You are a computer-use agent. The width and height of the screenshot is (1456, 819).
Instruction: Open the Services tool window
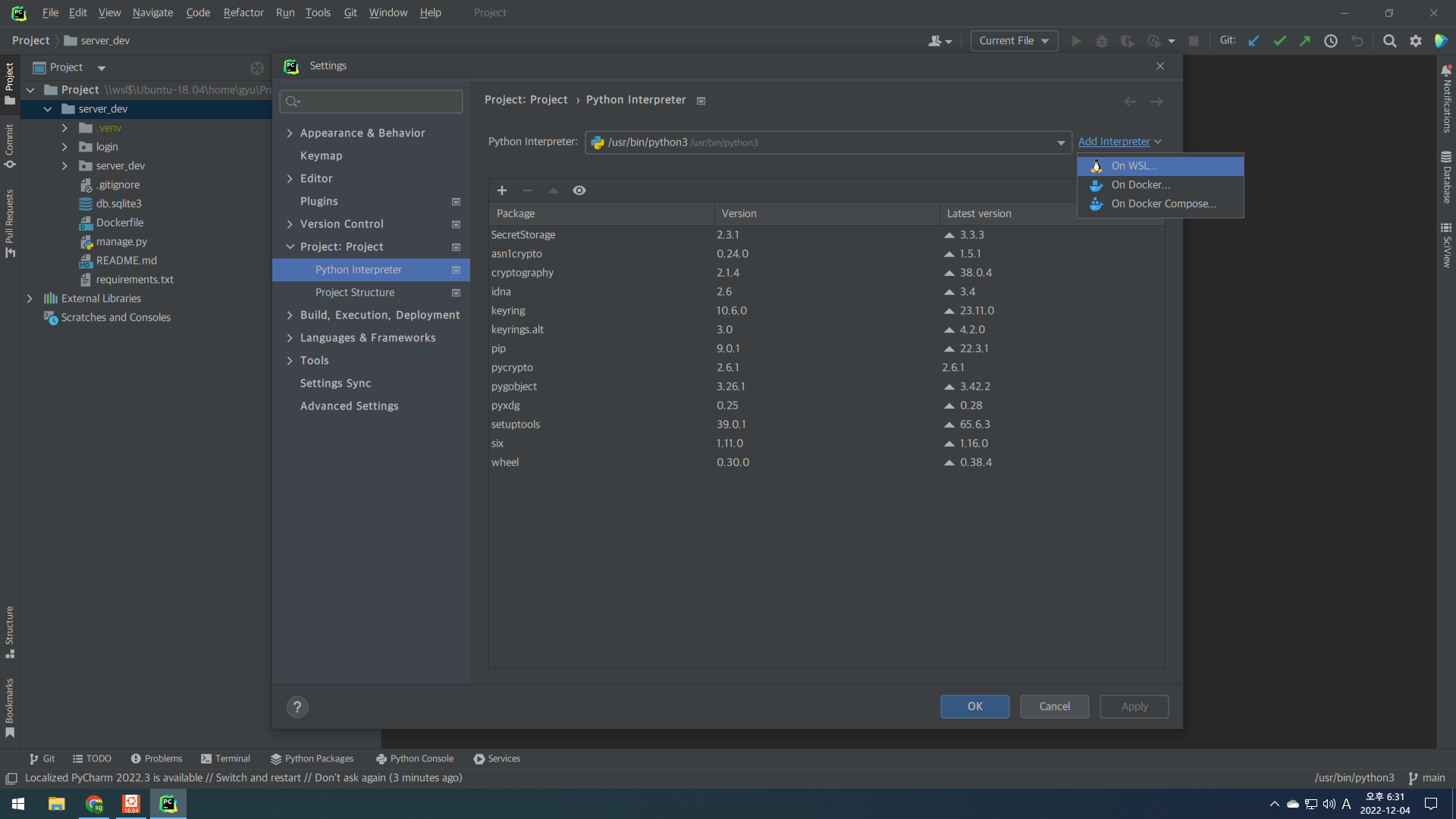pos(497,758)
